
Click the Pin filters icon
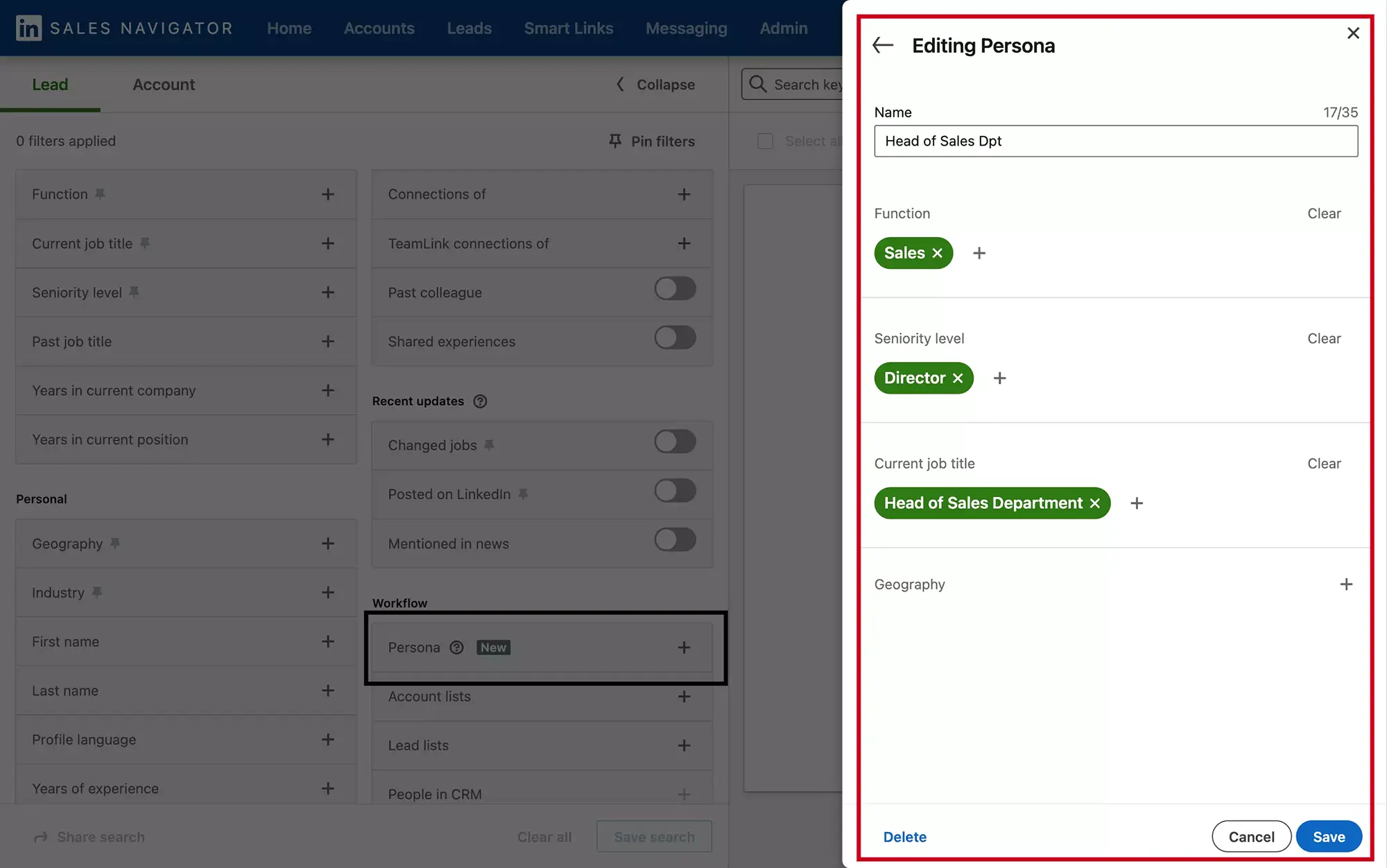pos(614,140)
